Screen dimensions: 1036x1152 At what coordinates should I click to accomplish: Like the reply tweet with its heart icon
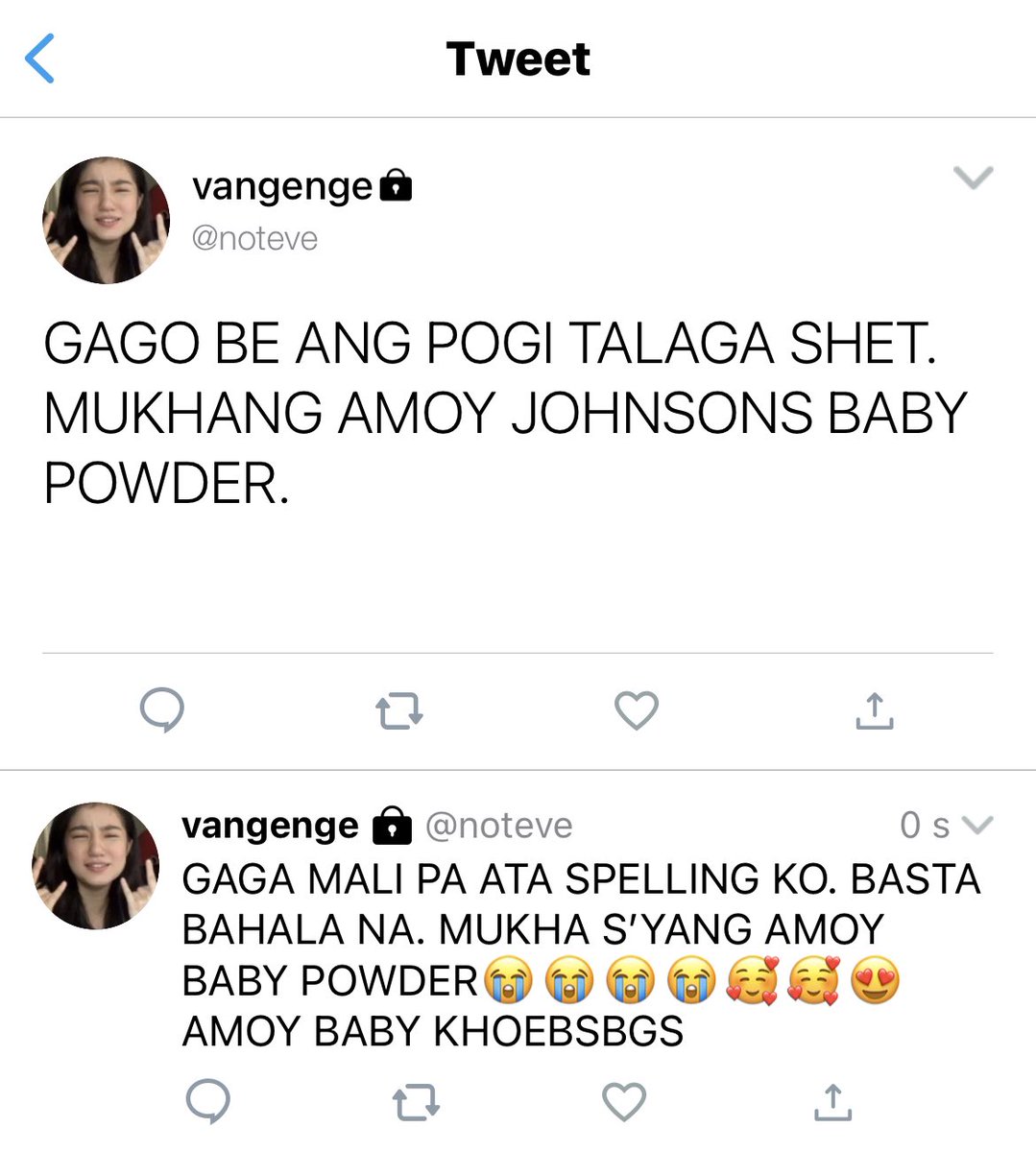624,1101
